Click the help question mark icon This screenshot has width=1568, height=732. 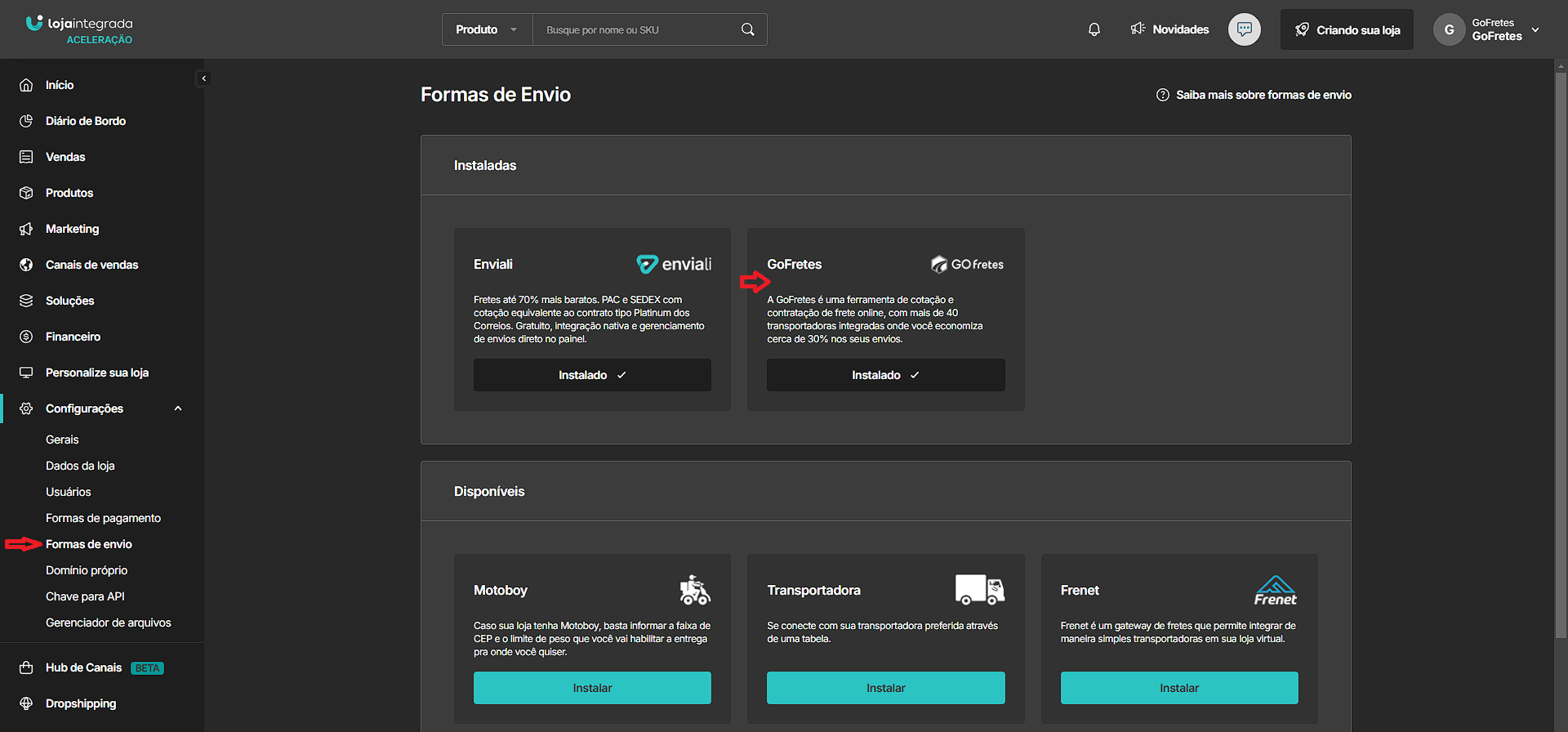[1163, 95]
